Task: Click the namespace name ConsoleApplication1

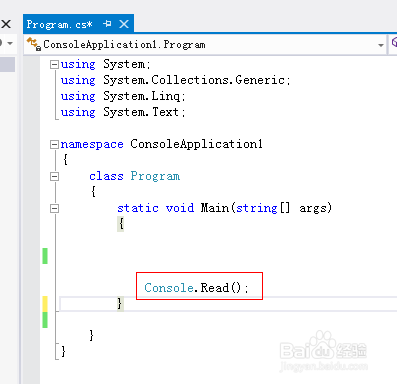Action: pos(196,144)
